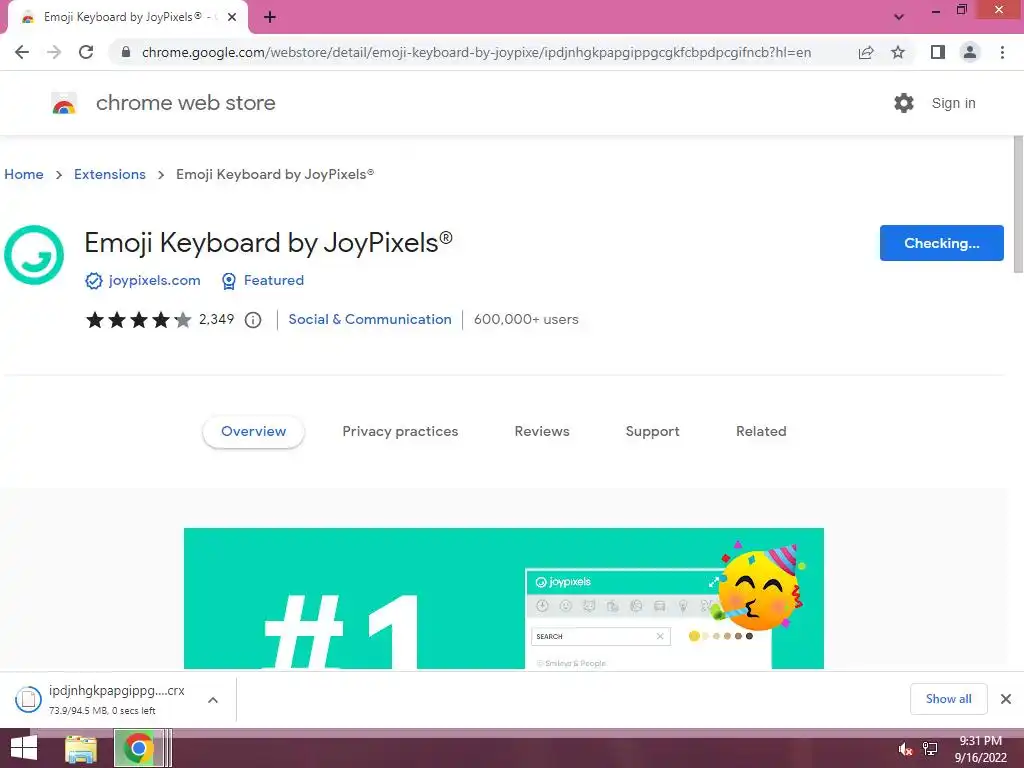Open a new browser tab
This screenshot has height=768, width=1024.
coord(270,18)
